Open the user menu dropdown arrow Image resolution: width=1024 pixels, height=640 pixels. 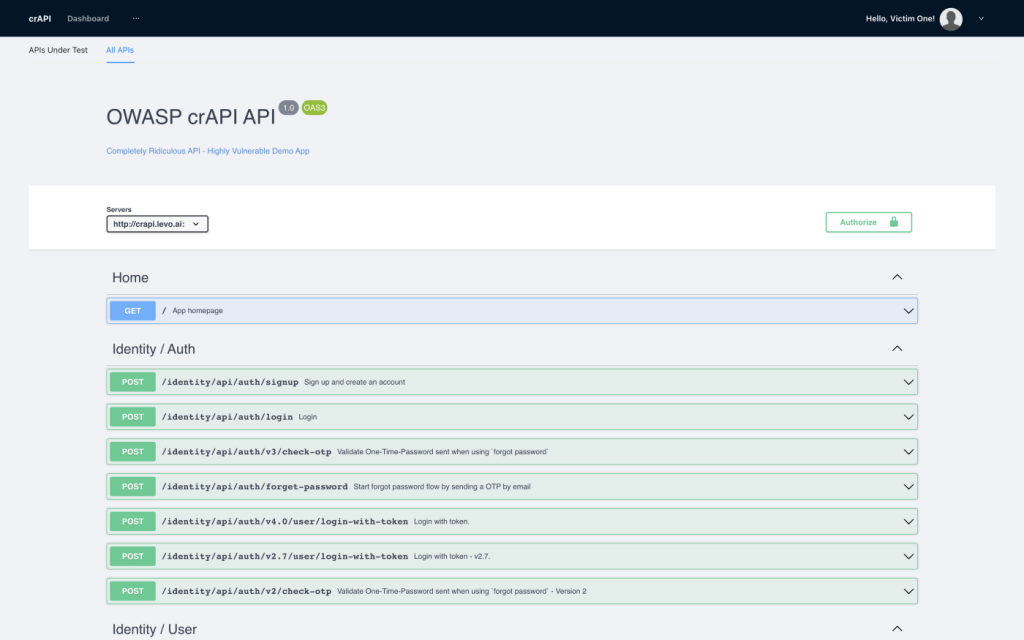(x=981, y=19)
